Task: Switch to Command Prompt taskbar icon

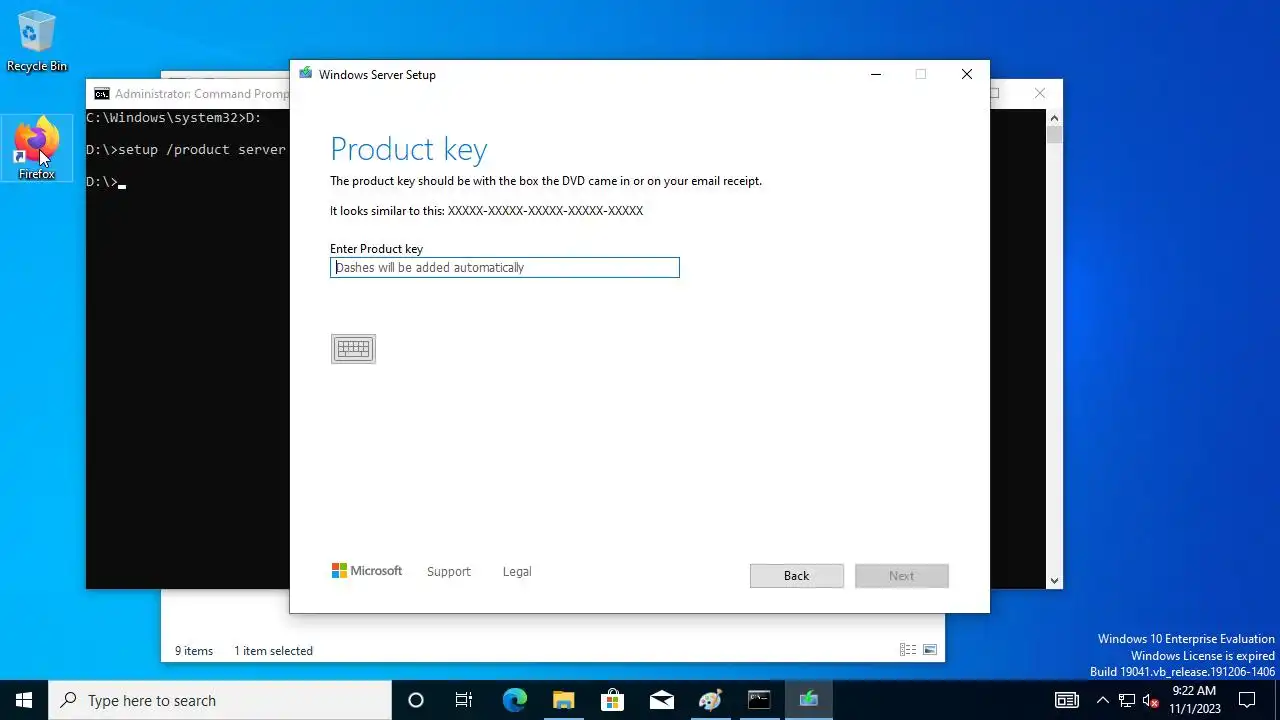Action: [759, 700]
